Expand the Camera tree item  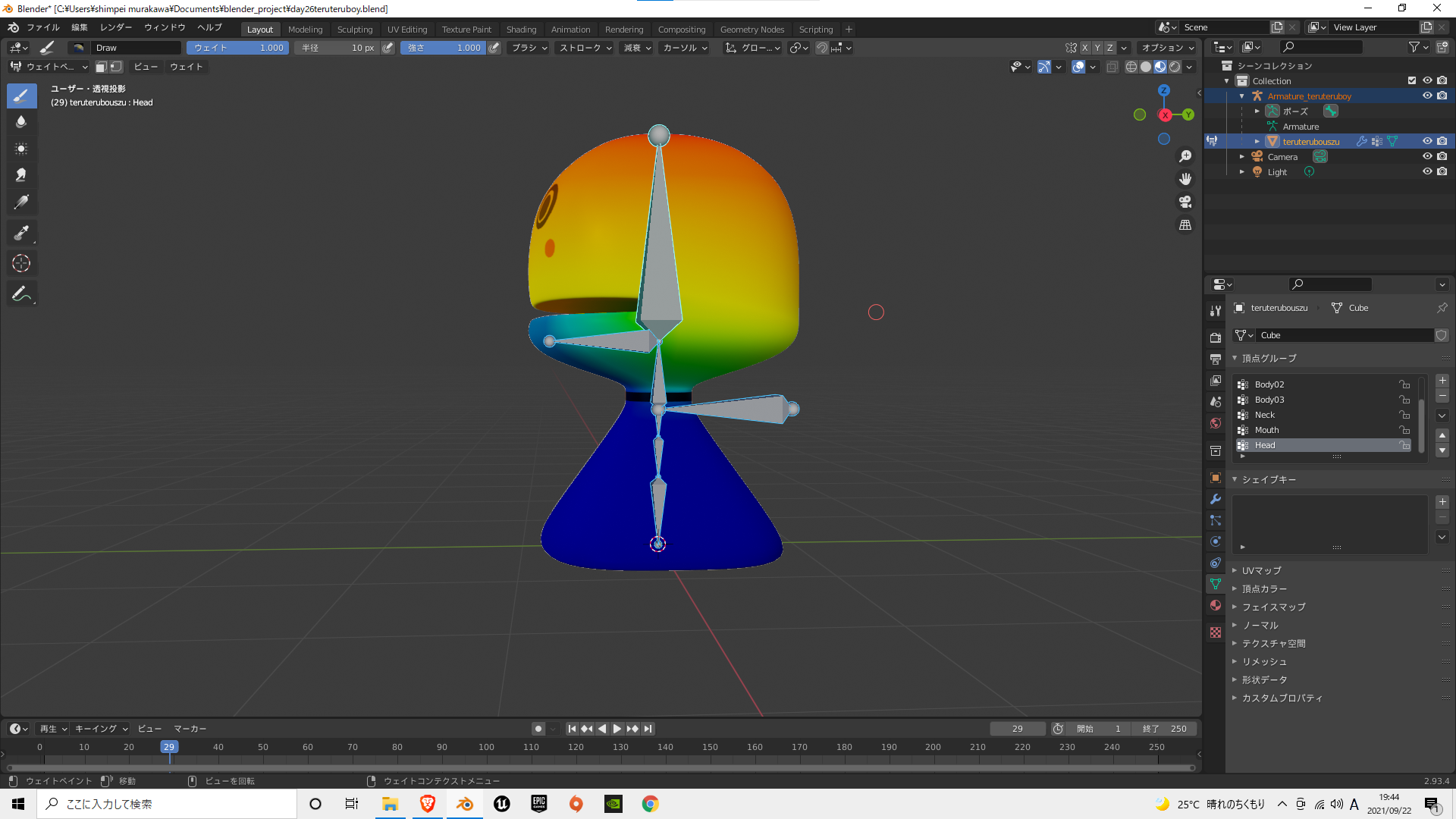1241,157
